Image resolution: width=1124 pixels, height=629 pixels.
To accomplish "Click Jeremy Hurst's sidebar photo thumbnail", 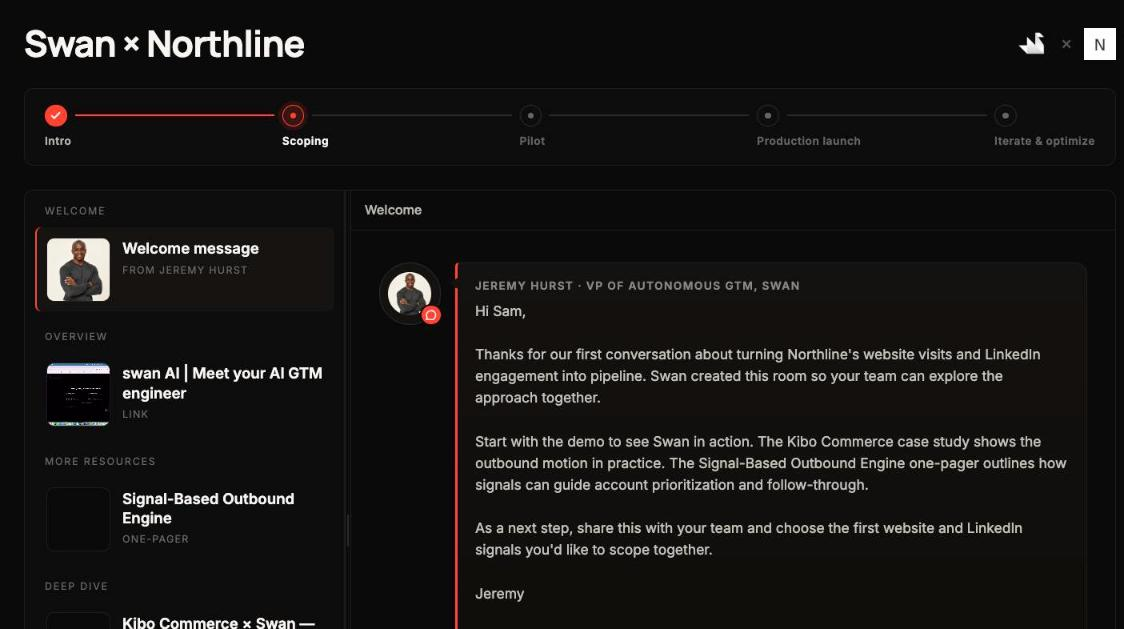I will click(x=78, y=270).
